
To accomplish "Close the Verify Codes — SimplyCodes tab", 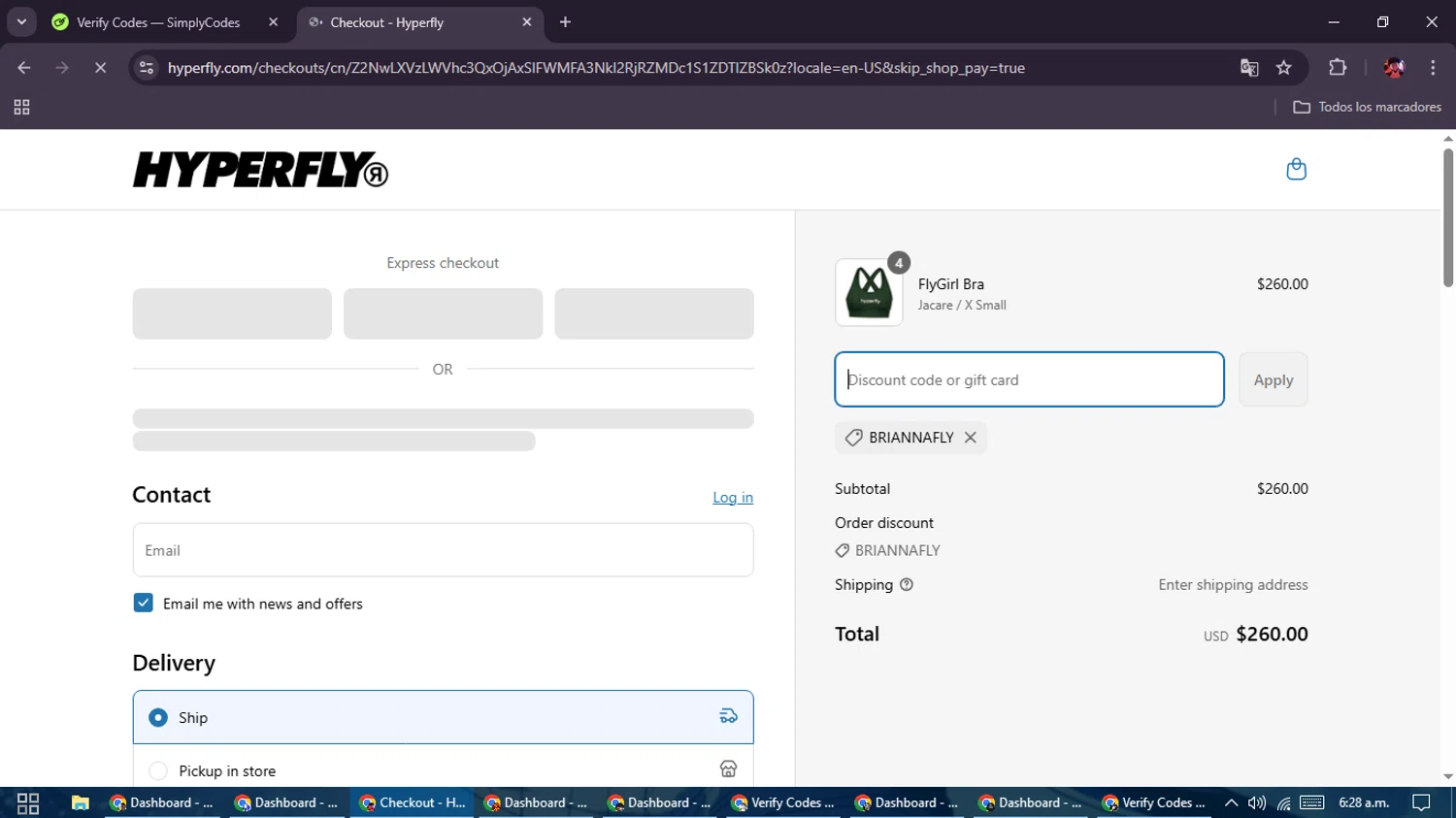I will [x=273, y=22].
